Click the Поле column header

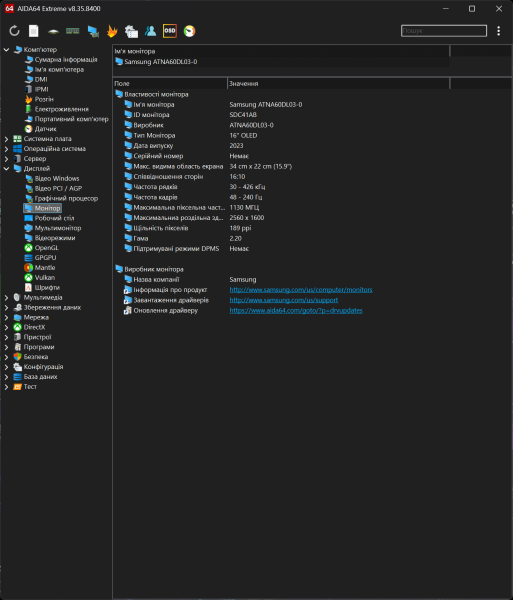pos(170,83)
